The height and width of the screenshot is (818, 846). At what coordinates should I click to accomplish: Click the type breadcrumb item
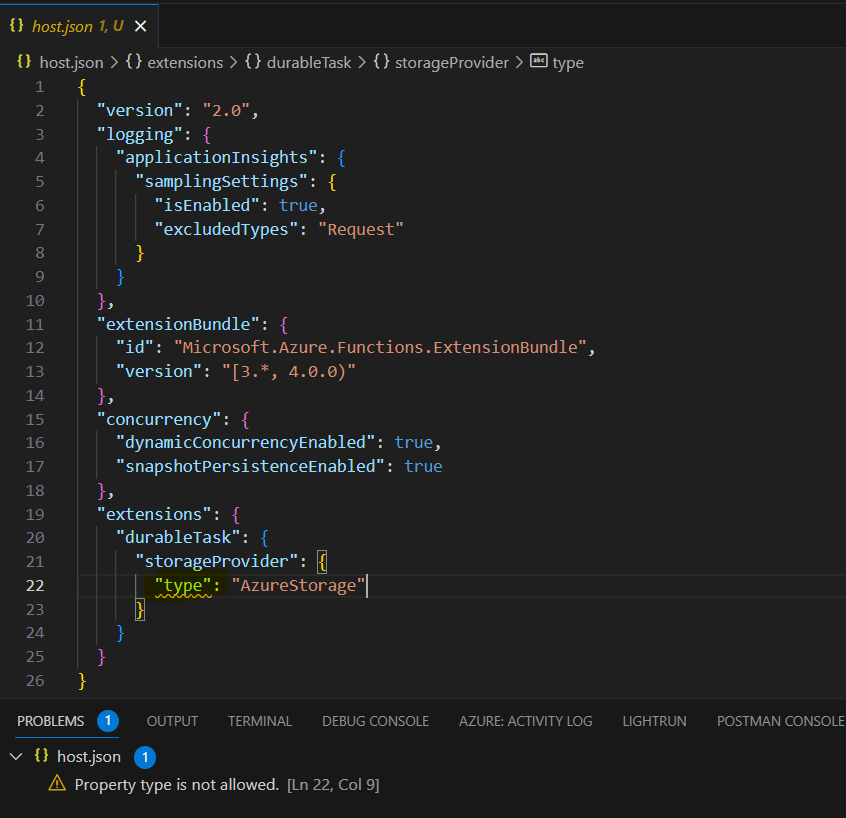pyautogui.click(x=568, y=63)
